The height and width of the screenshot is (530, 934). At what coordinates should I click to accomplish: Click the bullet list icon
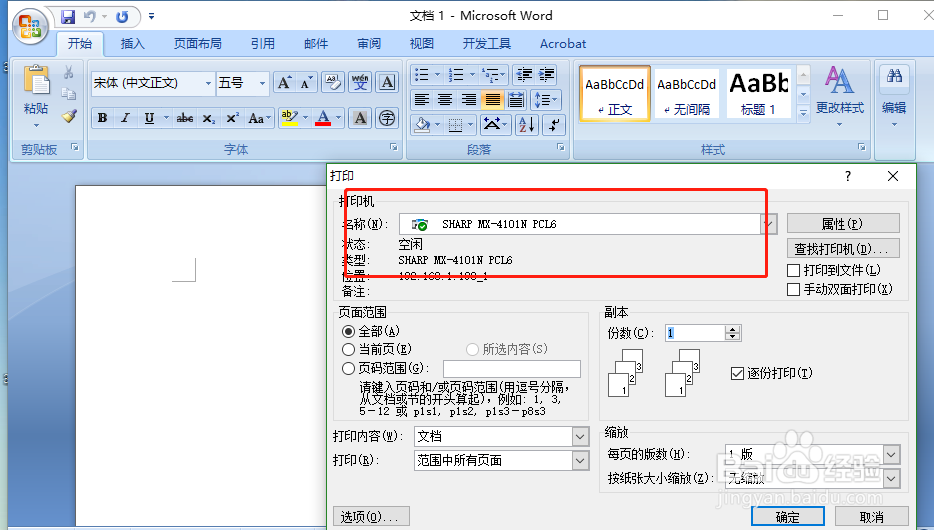422,75
